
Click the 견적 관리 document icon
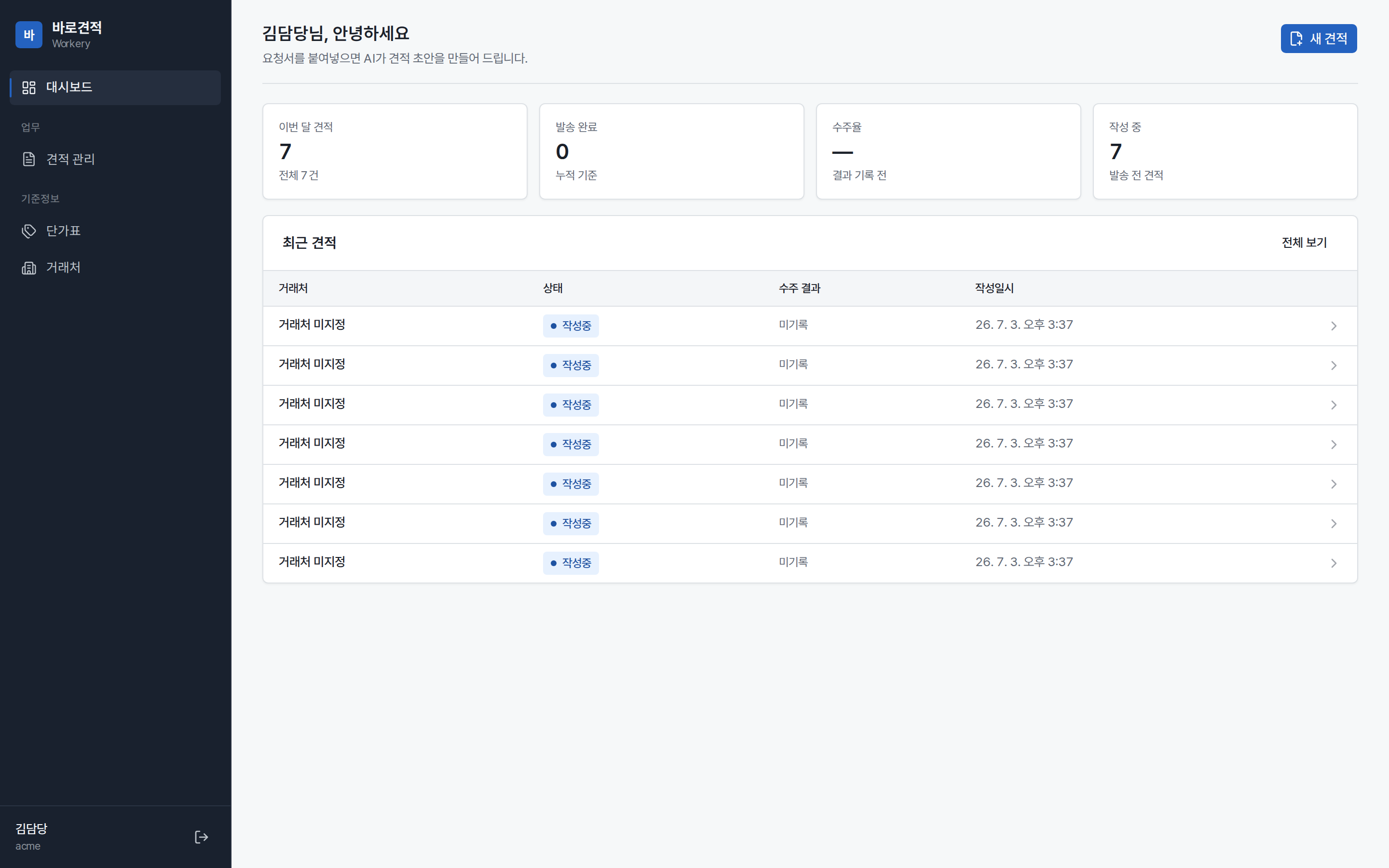coord(29,159)
